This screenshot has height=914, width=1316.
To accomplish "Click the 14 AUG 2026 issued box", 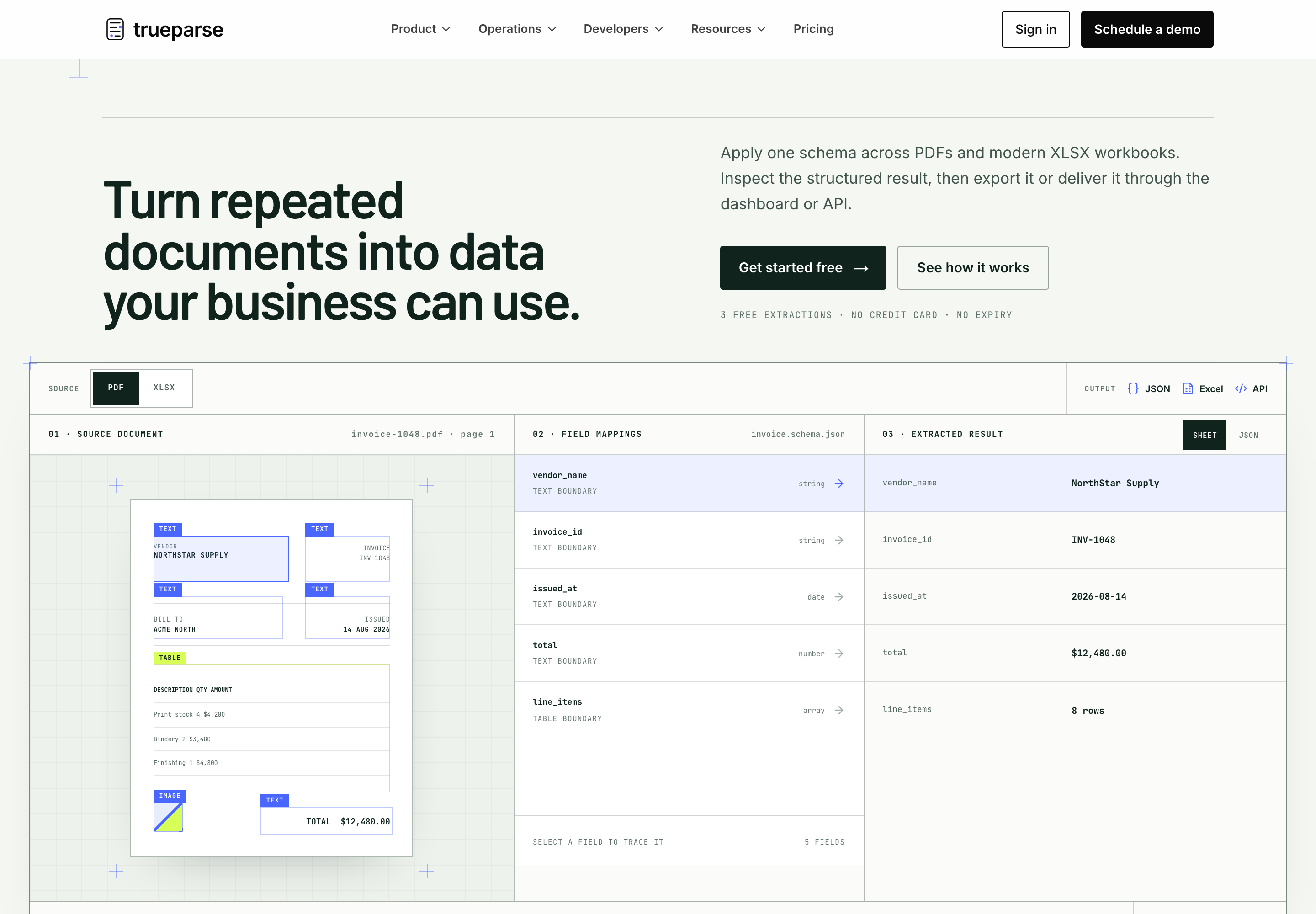I will pyautogui.click(x=348, y=617).
